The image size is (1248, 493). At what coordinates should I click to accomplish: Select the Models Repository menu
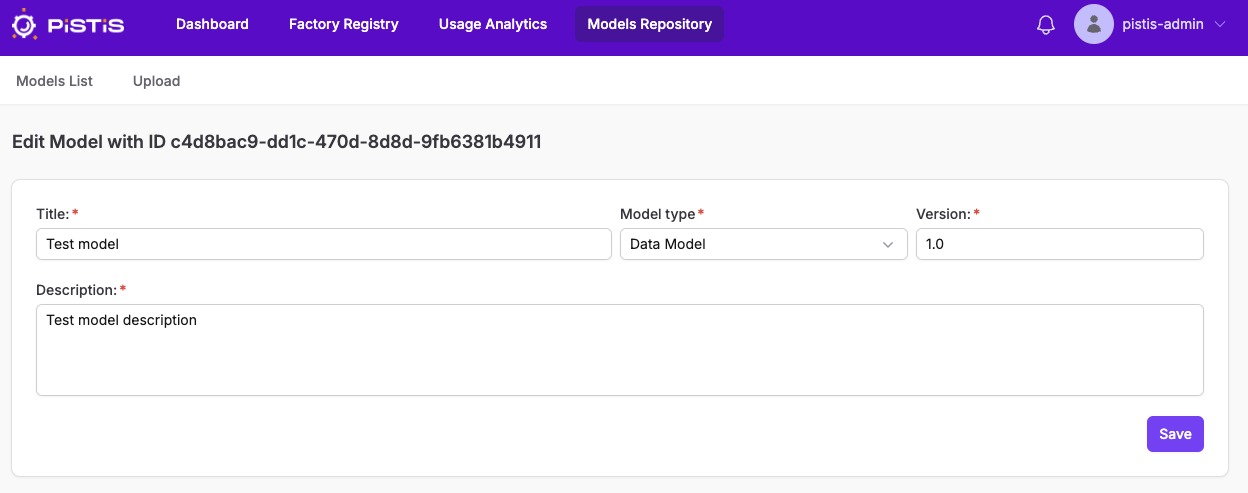[x=649, y=24]
